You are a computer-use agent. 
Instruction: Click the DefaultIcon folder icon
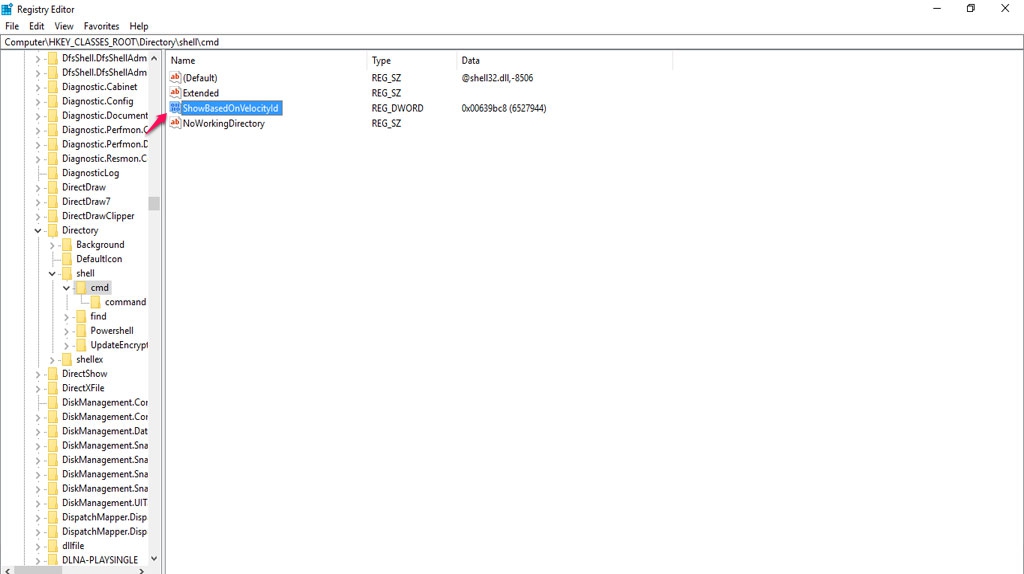coord(67,259)
